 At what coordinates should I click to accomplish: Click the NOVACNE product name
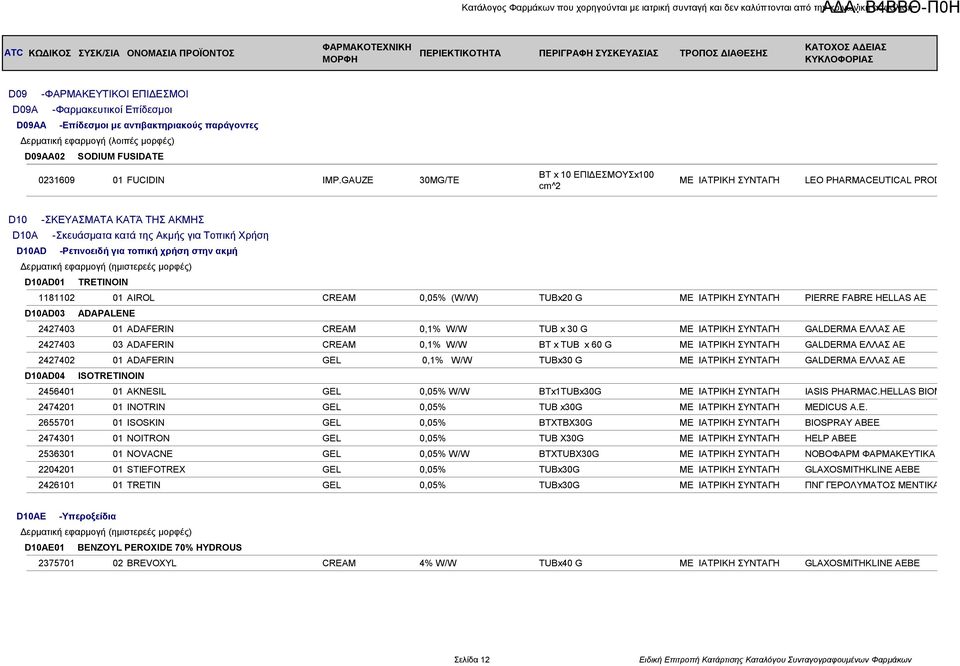[149, 454]
